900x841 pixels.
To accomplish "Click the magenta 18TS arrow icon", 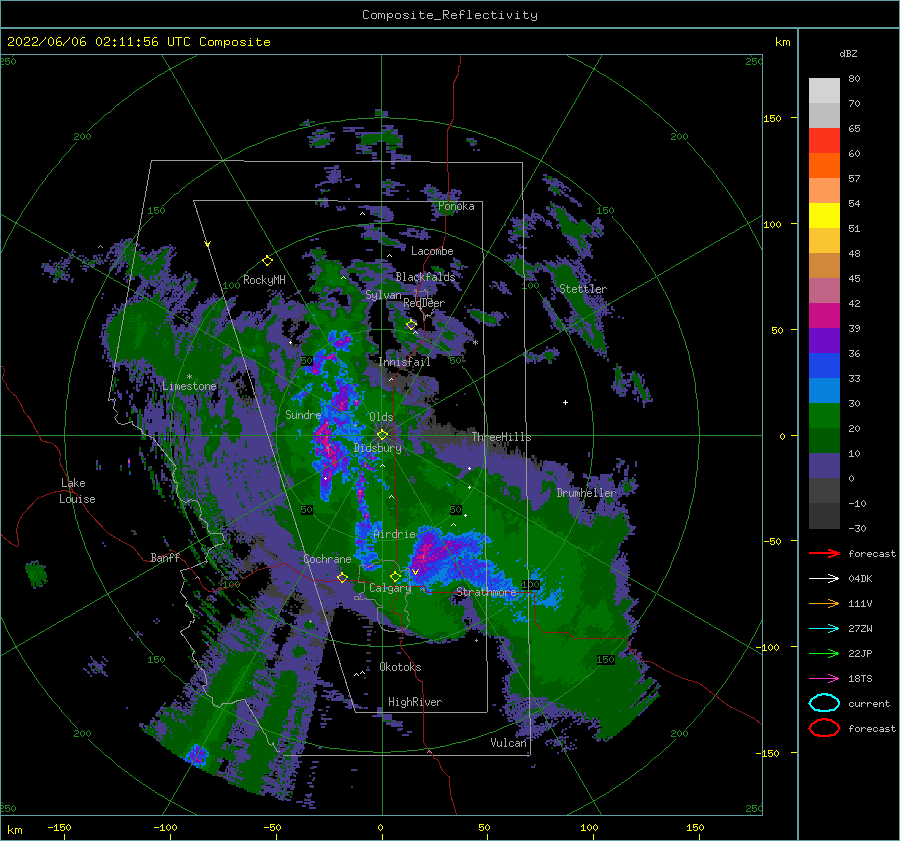I will 824,679.
